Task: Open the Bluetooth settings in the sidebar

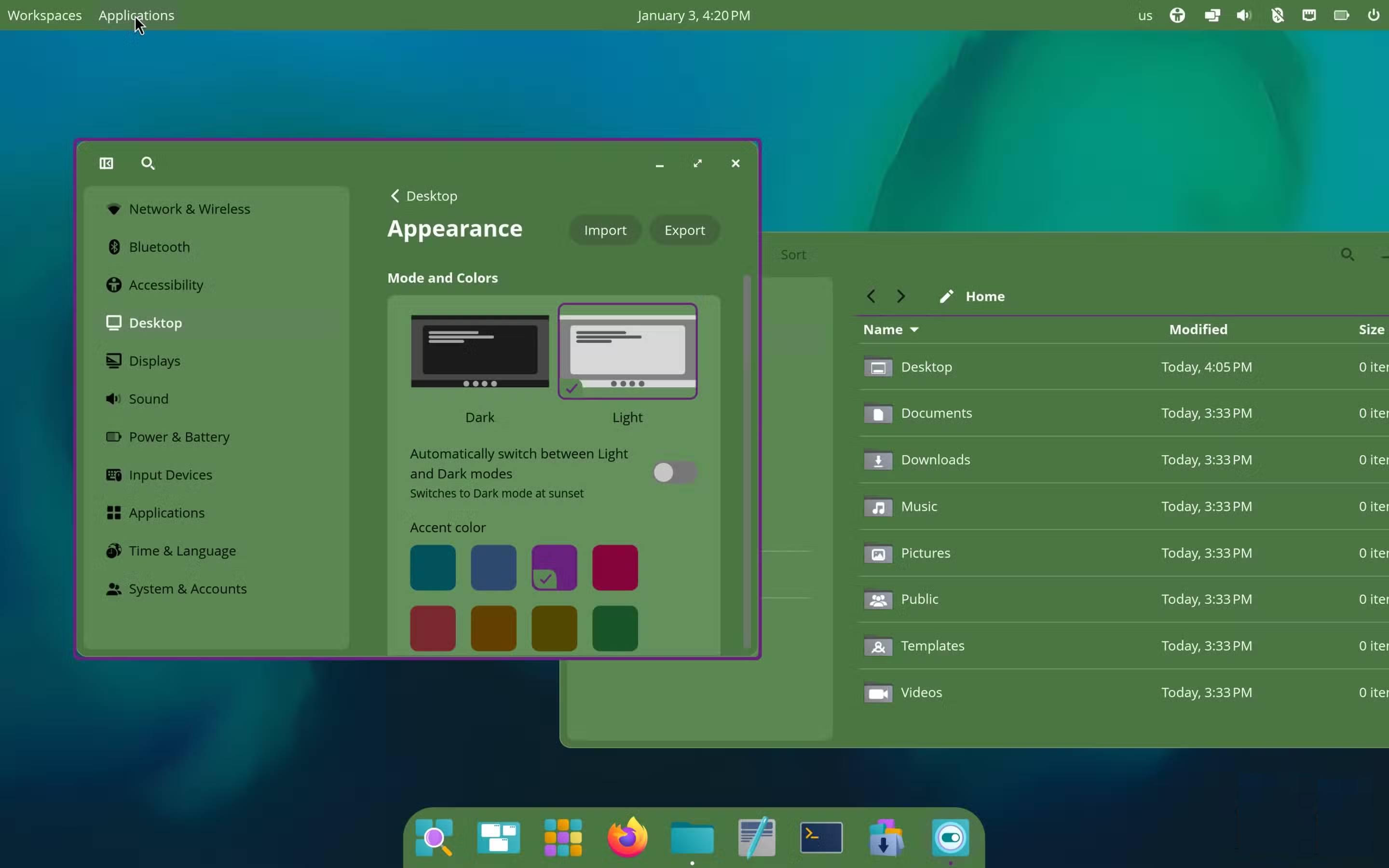Action: pos(159,246)
